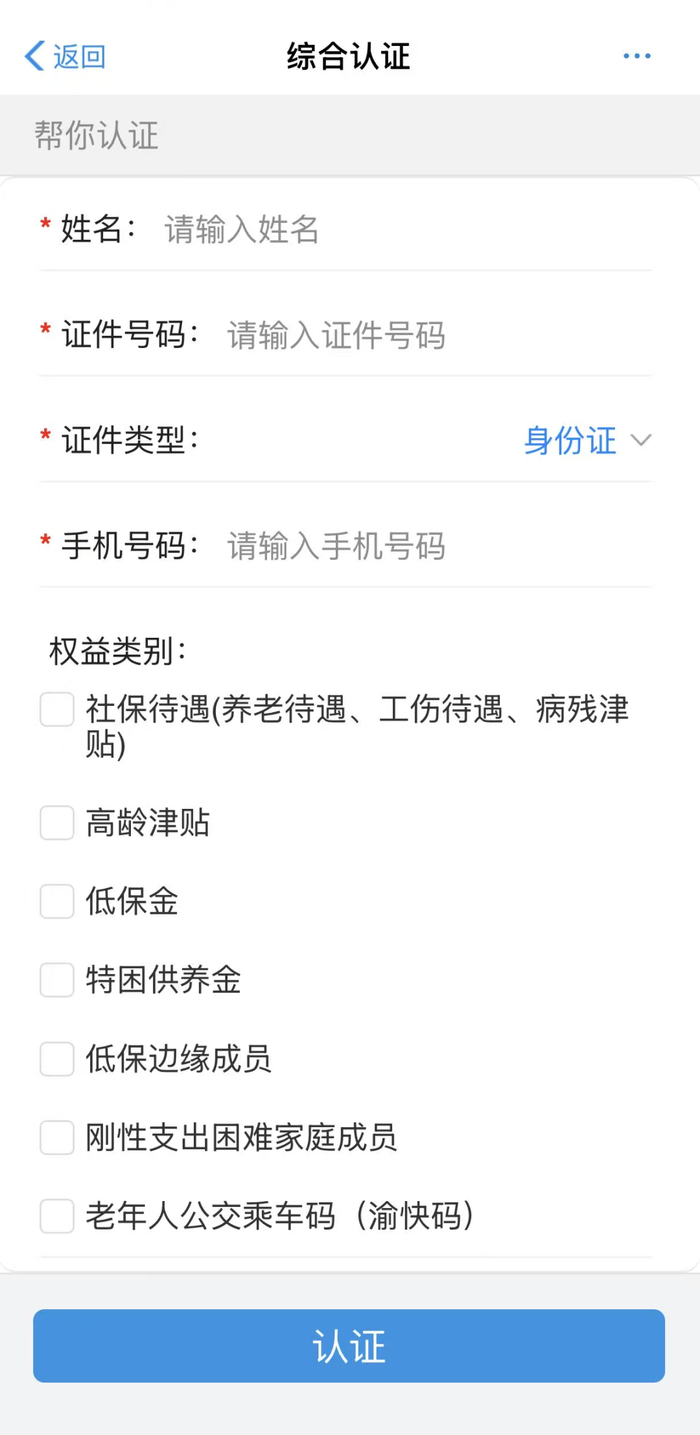
Task: Tap the back arrow icon
Action: click(34, 56)
